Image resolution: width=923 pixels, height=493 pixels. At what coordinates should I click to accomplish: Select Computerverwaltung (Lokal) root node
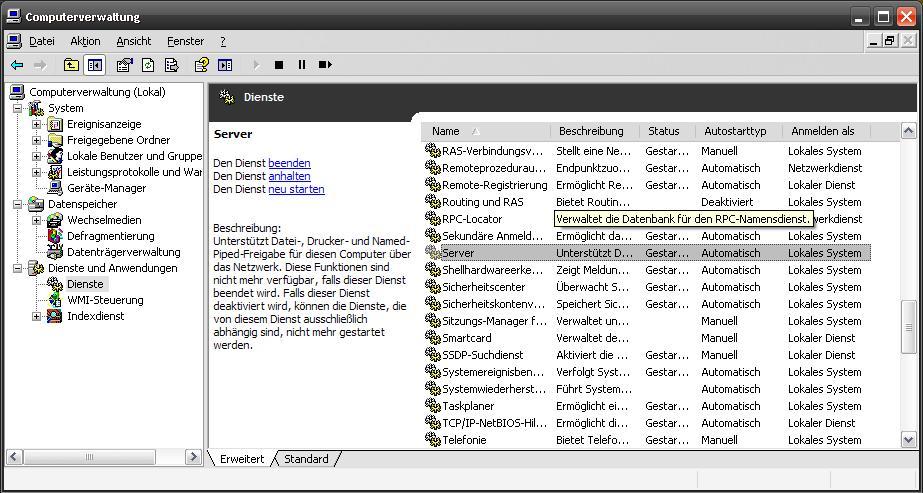click(97, 92)
